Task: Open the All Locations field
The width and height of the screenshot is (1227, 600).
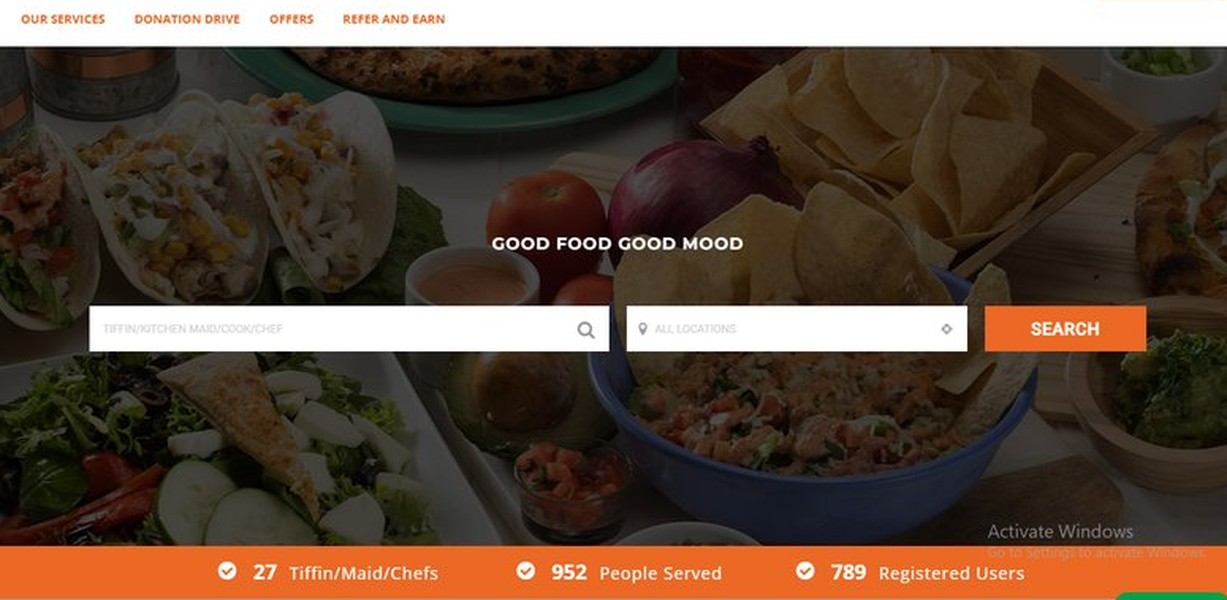Action: point(797,329)
